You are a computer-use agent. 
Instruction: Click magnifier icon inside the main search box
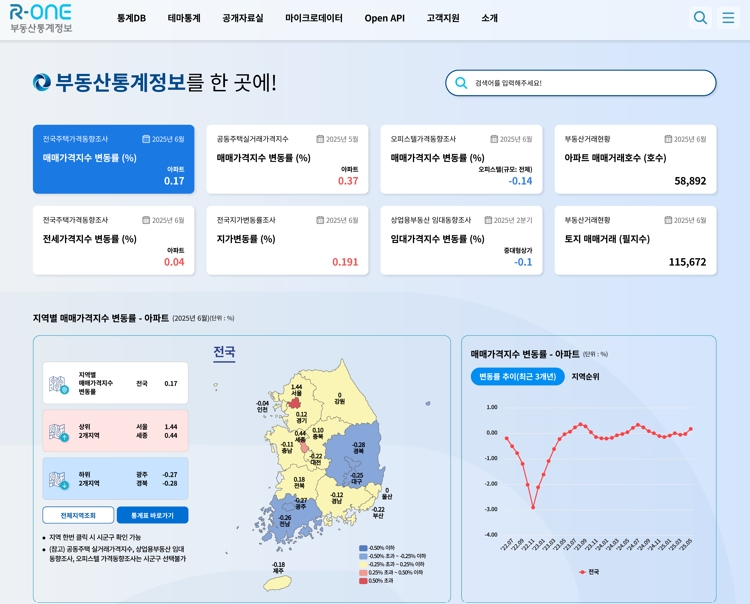tap(461, 83)
